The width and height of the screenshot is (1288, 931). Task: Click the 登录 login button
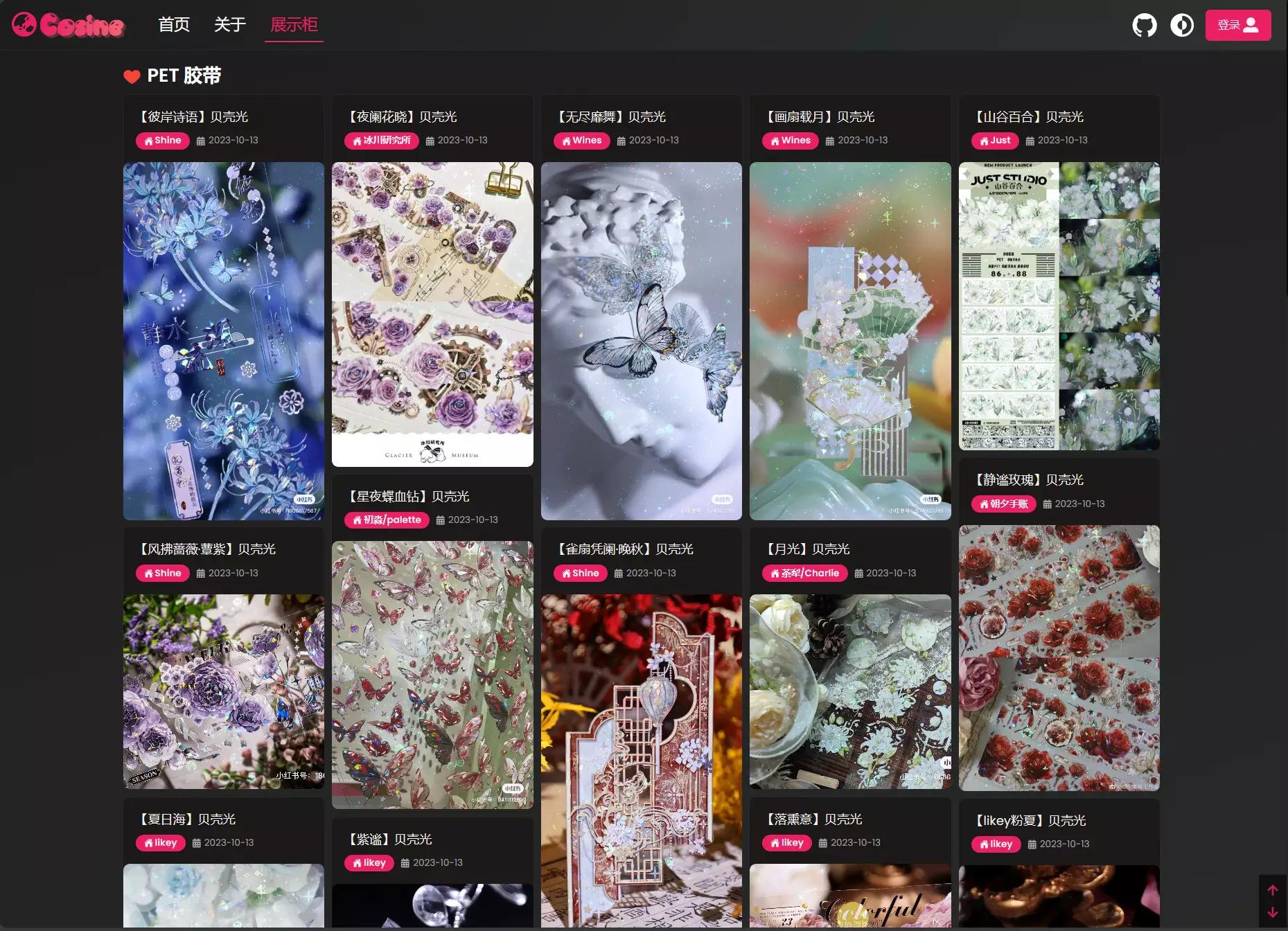click(1237, 25)
